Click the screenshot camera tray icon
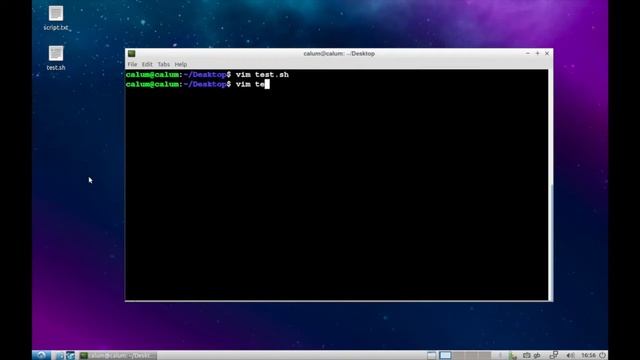The height and width of the screenshot is (360, 640). (x=527, y=356)
